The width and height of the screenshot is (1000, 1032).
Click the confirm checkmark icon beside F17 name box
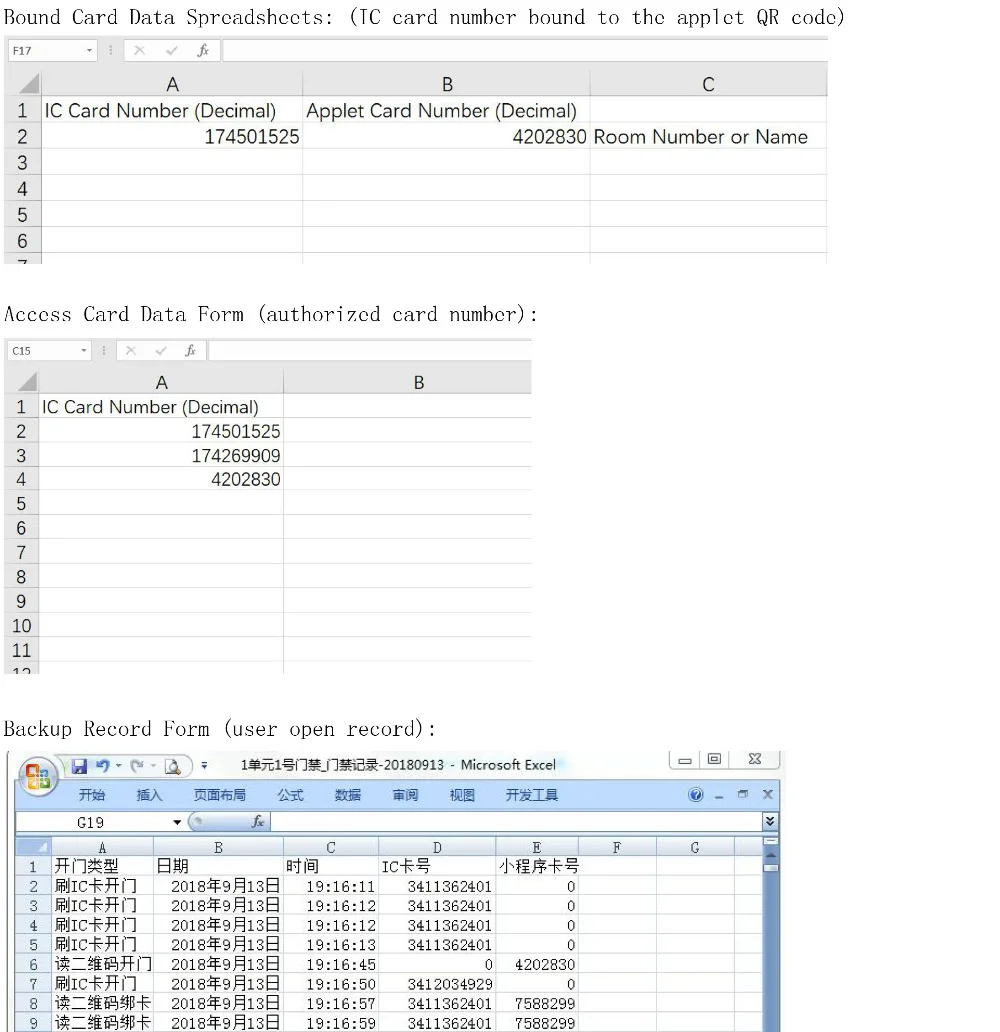click(x=171, y=51)
